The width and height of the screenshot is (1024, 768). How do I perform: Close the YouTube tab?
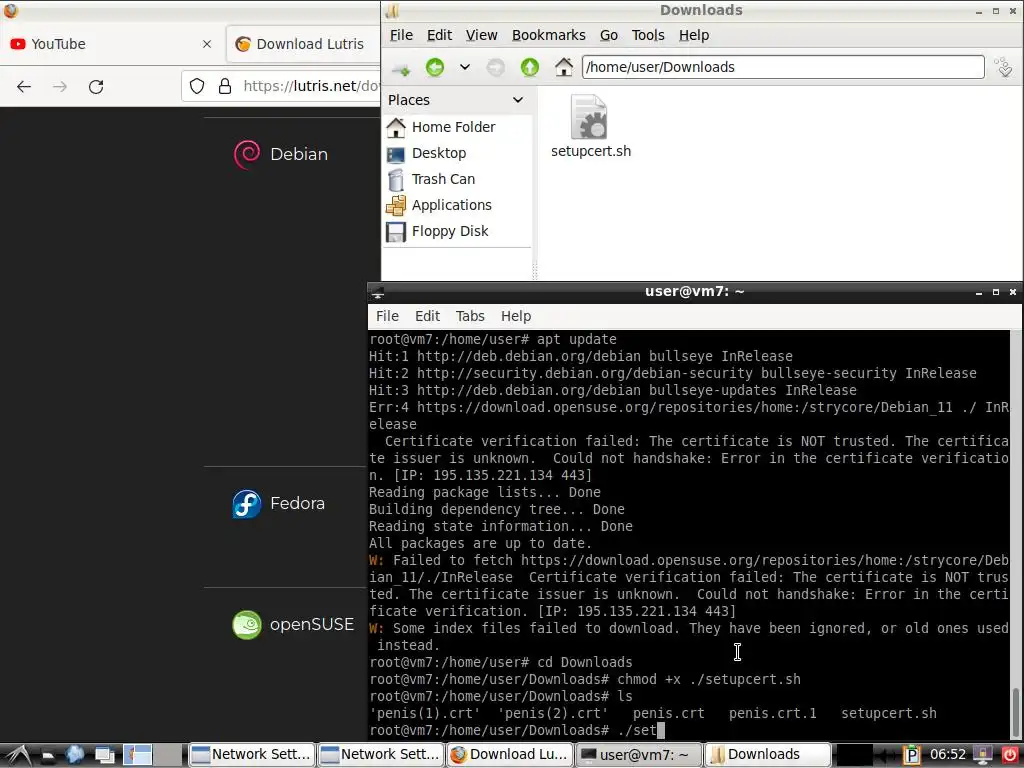[x=207, y=44]
